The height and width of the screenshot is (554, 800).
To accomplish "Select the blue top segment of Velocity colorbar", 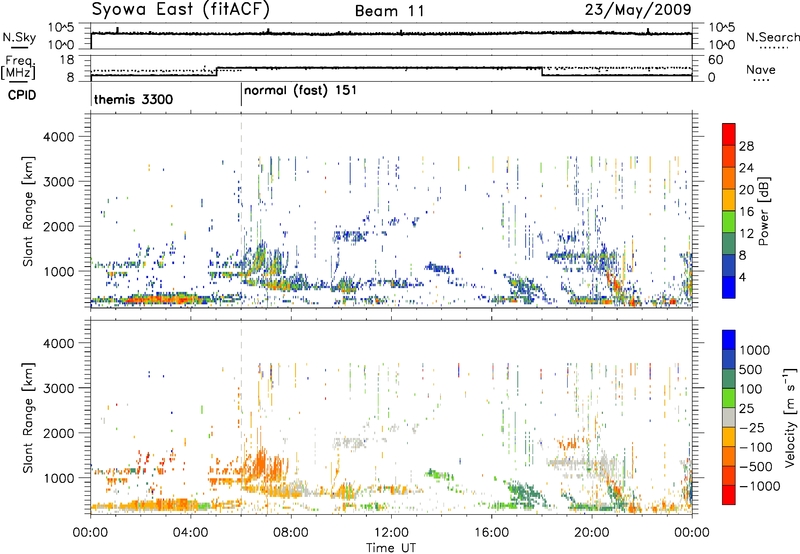I will 729,340.
